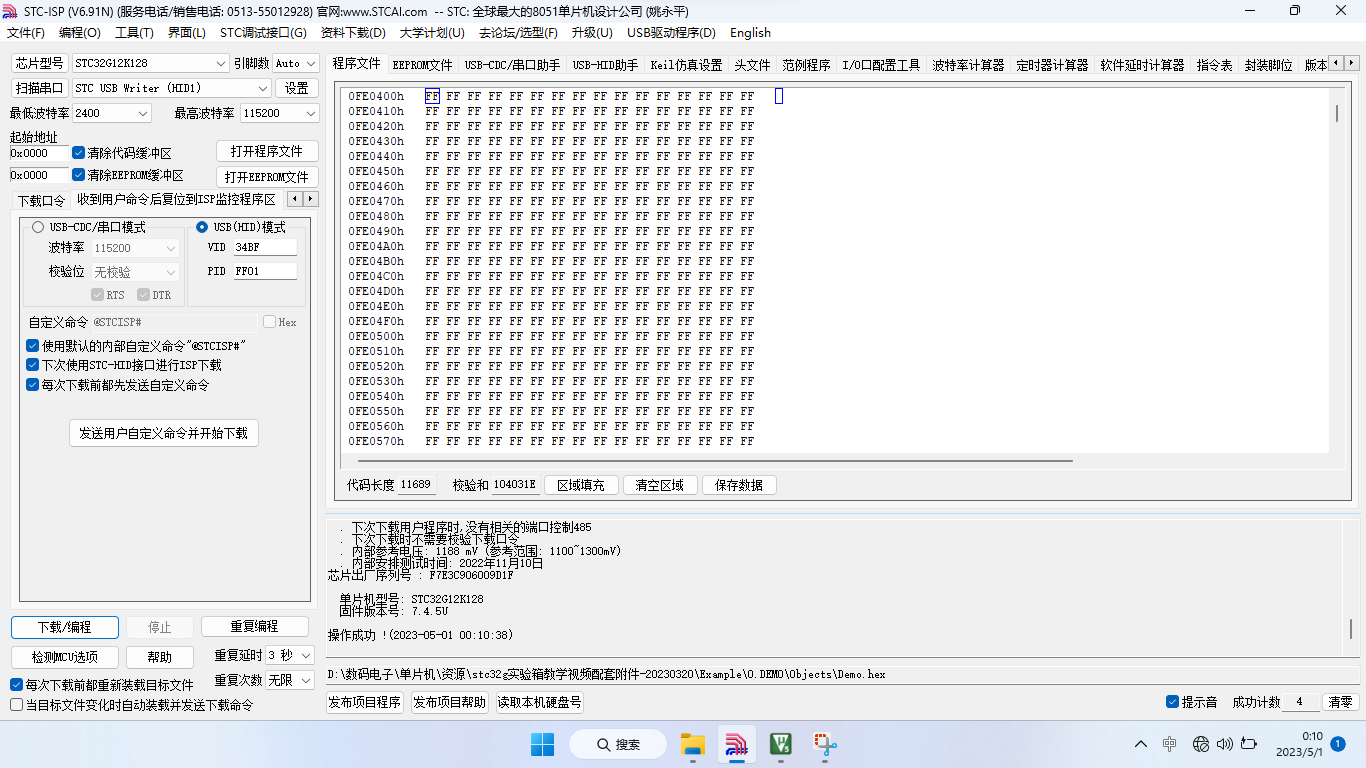Click 发送用户自定义命令并开始下载 button
Viewport: 1366px width, 768px height.
[x=163, y=433]
